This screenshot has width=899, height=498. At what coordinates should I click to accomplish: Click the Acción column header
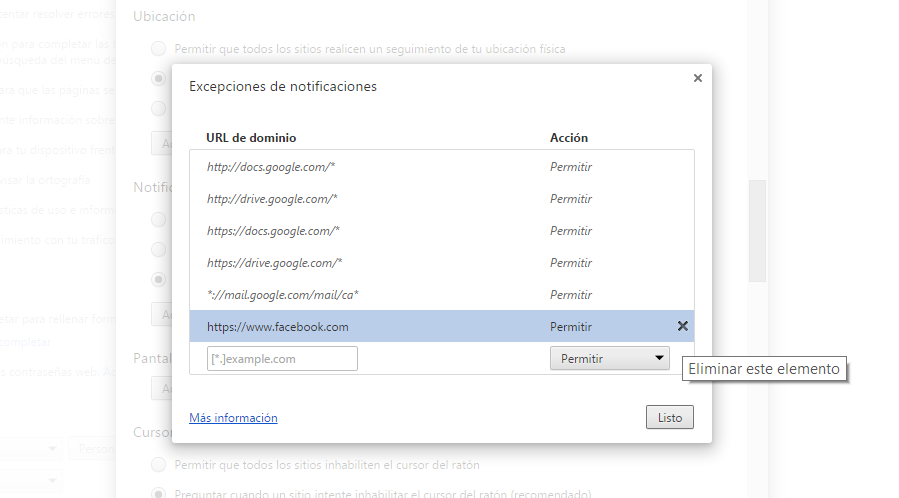click(x=569, y=138)
